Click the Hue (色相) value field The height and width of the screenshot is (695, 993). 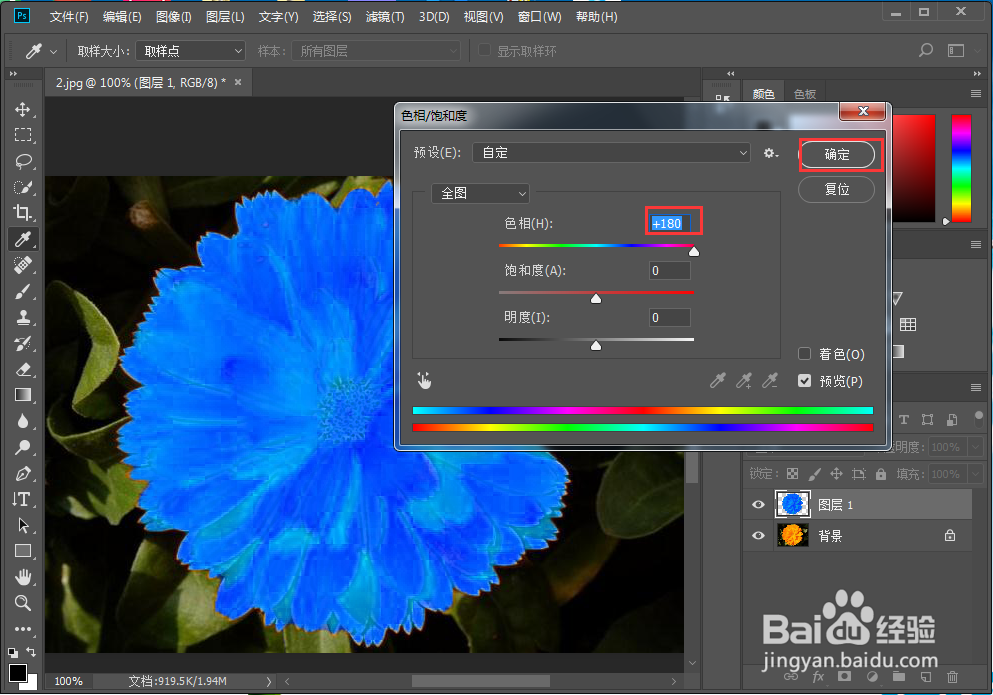click(x=669, y=224)
